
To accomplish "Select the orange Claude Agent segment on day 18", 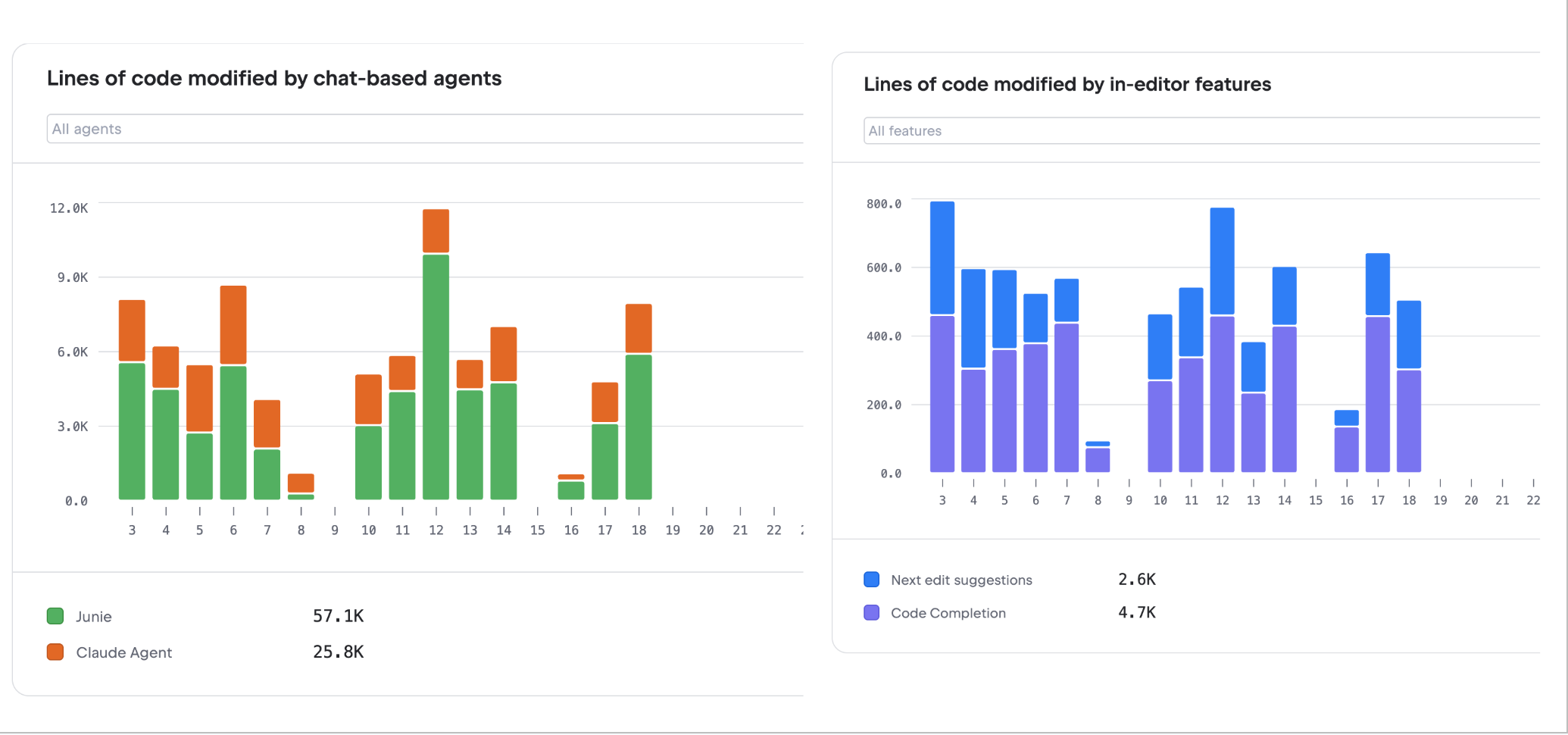I will point(639,328).
